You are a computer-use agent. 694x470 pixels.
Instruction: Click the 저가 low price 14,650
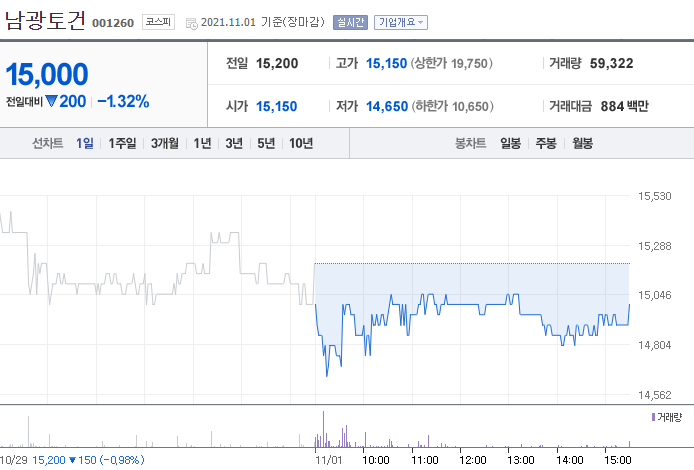pyautogui.click(x=387, y=106)
